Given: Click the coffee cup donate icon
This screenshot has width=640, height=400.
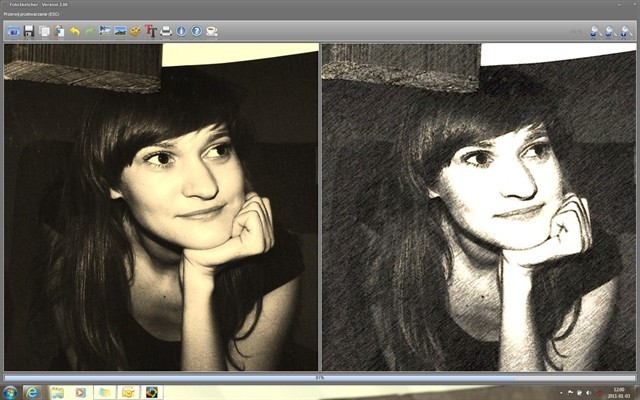Looking at the screenshot, I should 211,31.
